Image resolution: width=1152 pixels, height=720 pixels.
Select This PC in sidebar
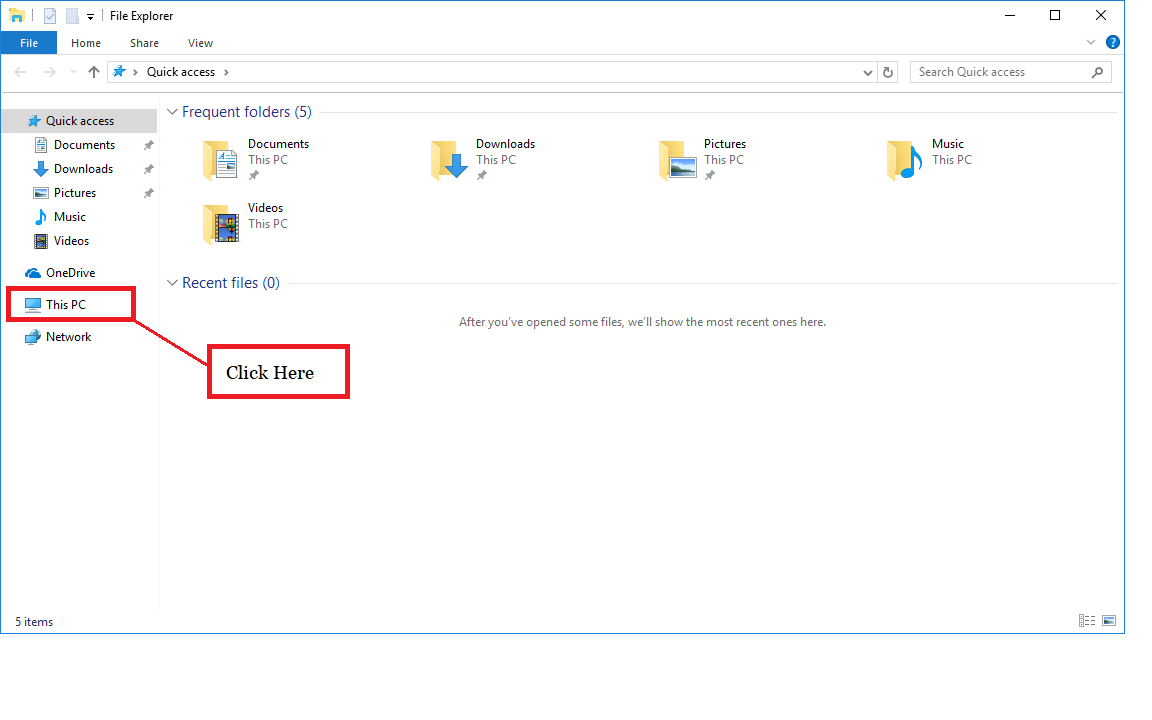(x=66, y=305)
